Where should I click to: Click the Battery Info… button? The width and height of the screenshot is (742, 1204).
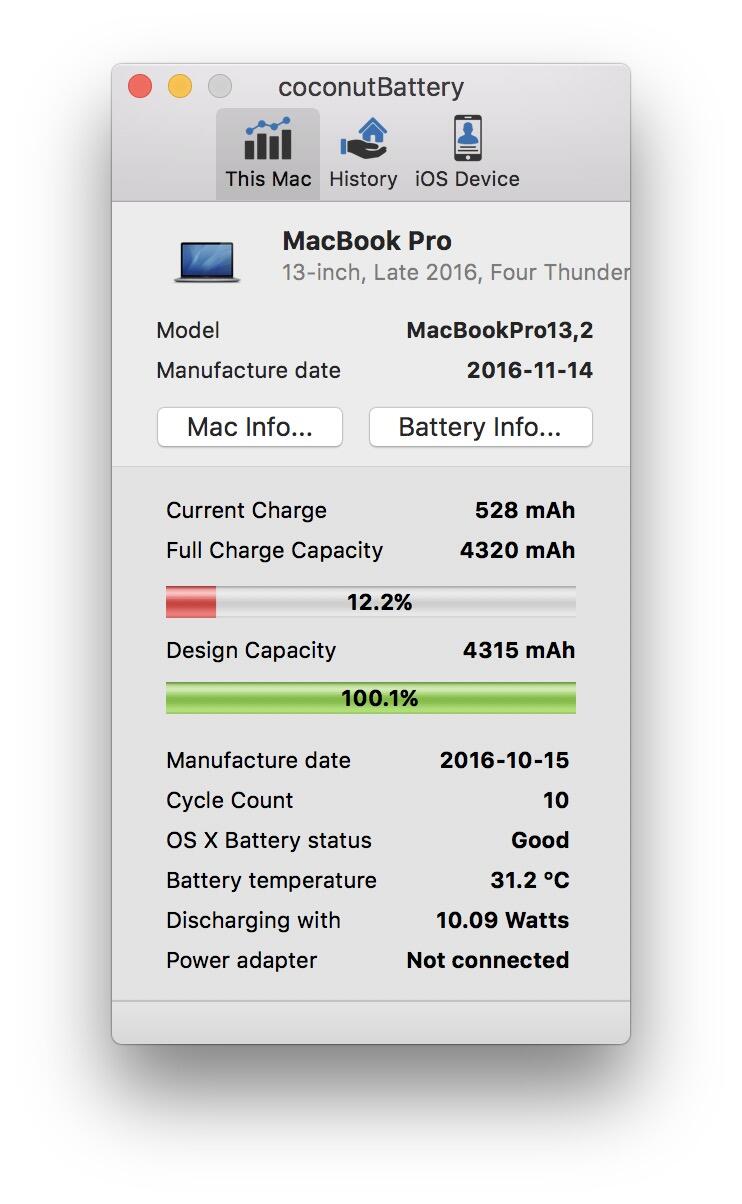480,427
